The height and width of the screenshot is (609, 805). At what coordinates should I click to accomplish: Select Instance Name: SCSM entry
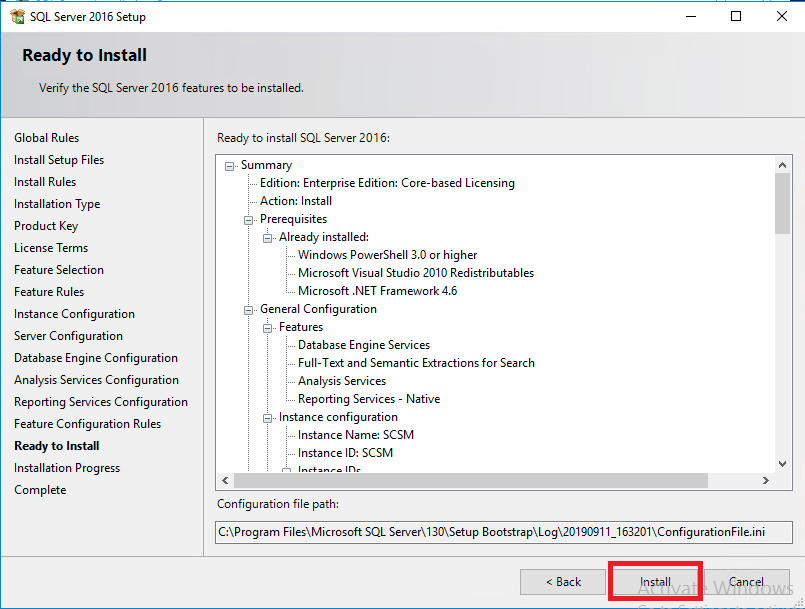click(x=355, y=435)
